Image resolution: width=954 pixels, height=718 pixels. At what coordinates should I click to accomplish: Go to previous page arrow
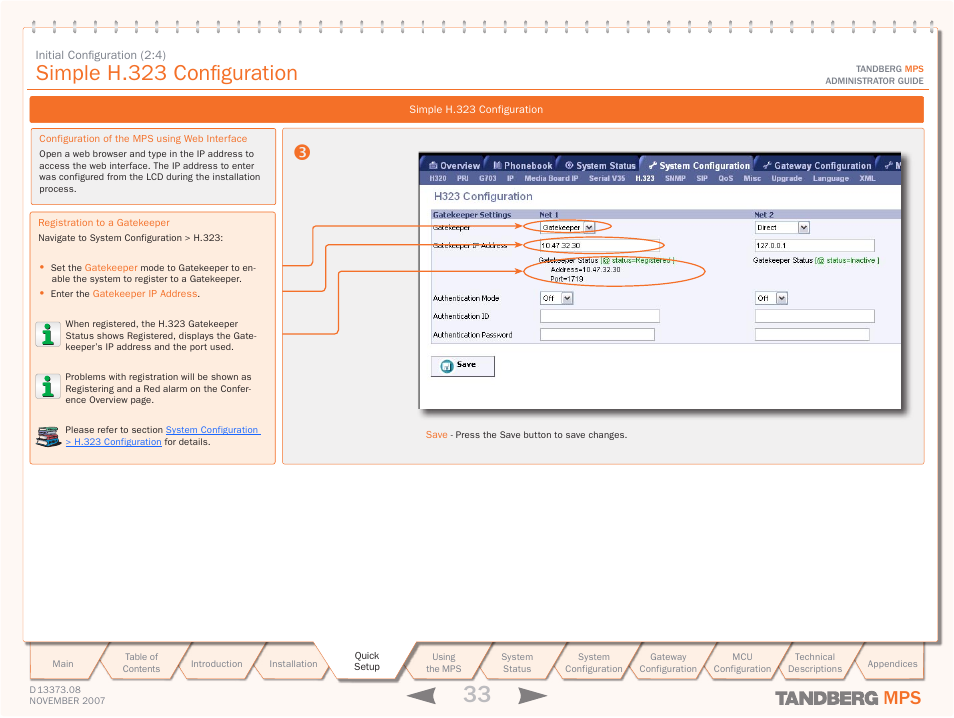pos(422,695)
